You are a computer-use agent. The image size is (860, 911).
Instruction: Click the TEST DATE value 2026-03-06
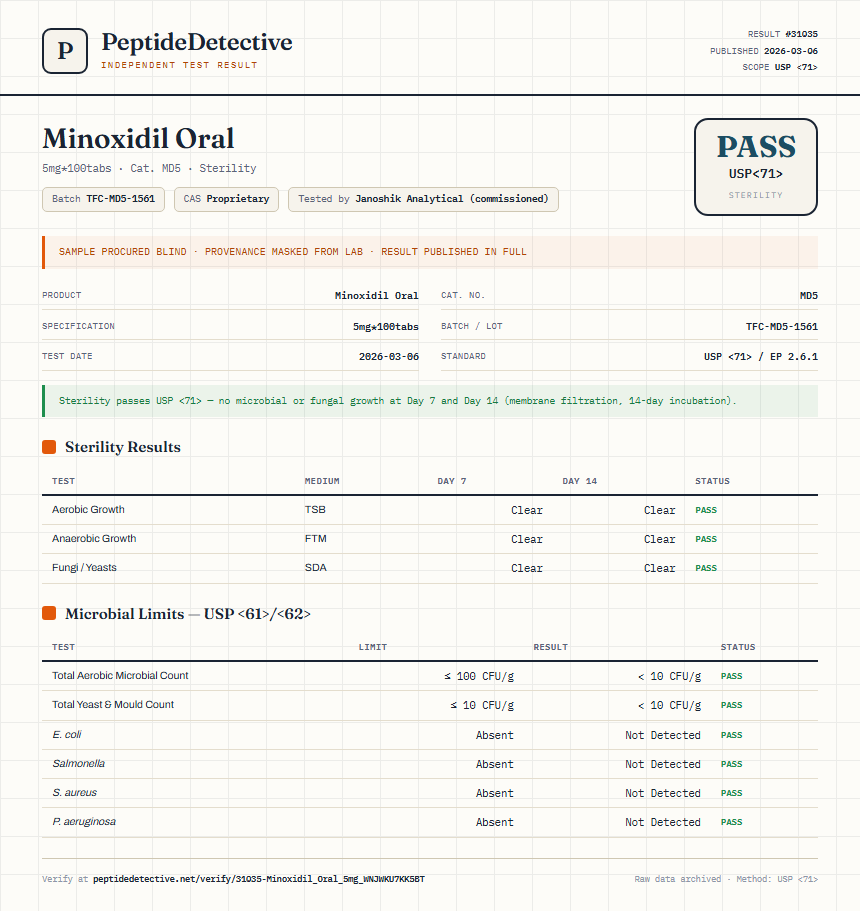pos(389,357)
